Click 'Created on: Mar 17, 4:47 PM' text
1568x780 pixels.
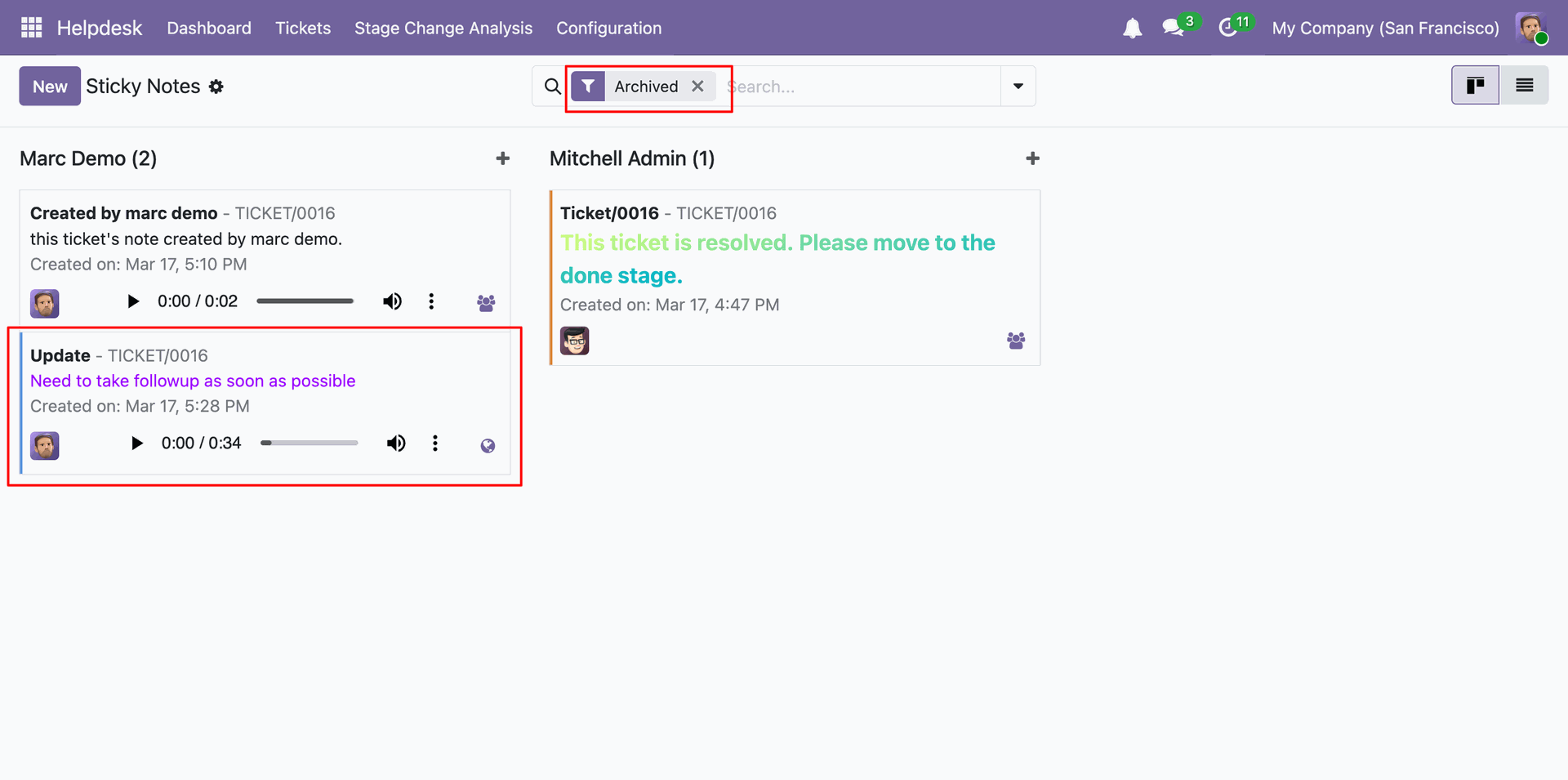(x=670, y=305)
